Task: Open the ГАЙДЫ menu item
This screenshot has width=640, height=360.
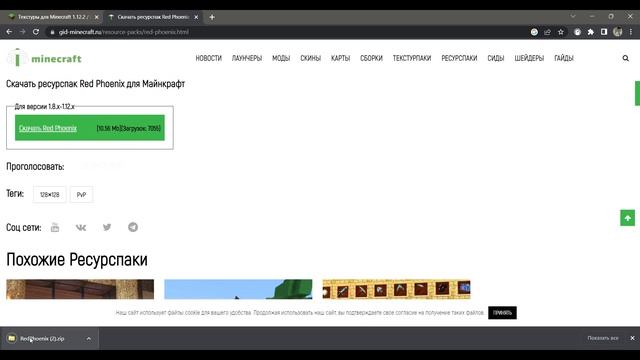Action: pyautogui.click(x=564, y=58)
